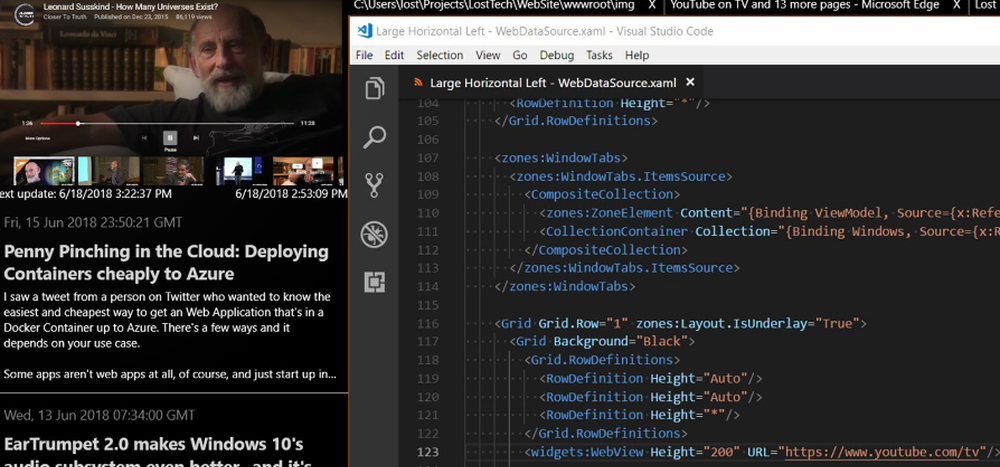The height and width of the screenshot is (467, 1000).
Task: Click More Options under the video
Action: coord(38,138)
